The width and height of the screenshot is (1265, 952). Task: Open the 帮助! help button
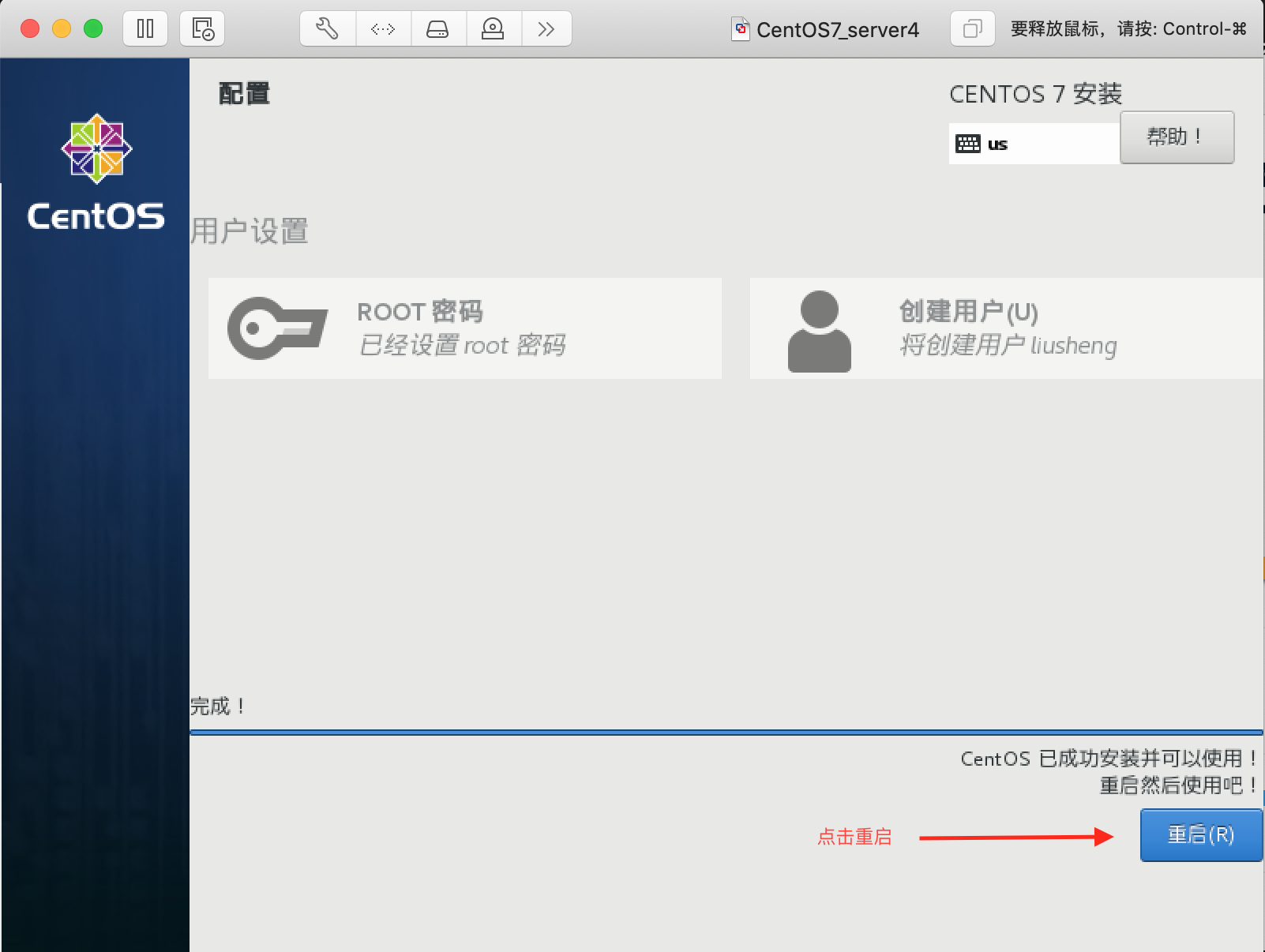click(x=1177, y=137)
